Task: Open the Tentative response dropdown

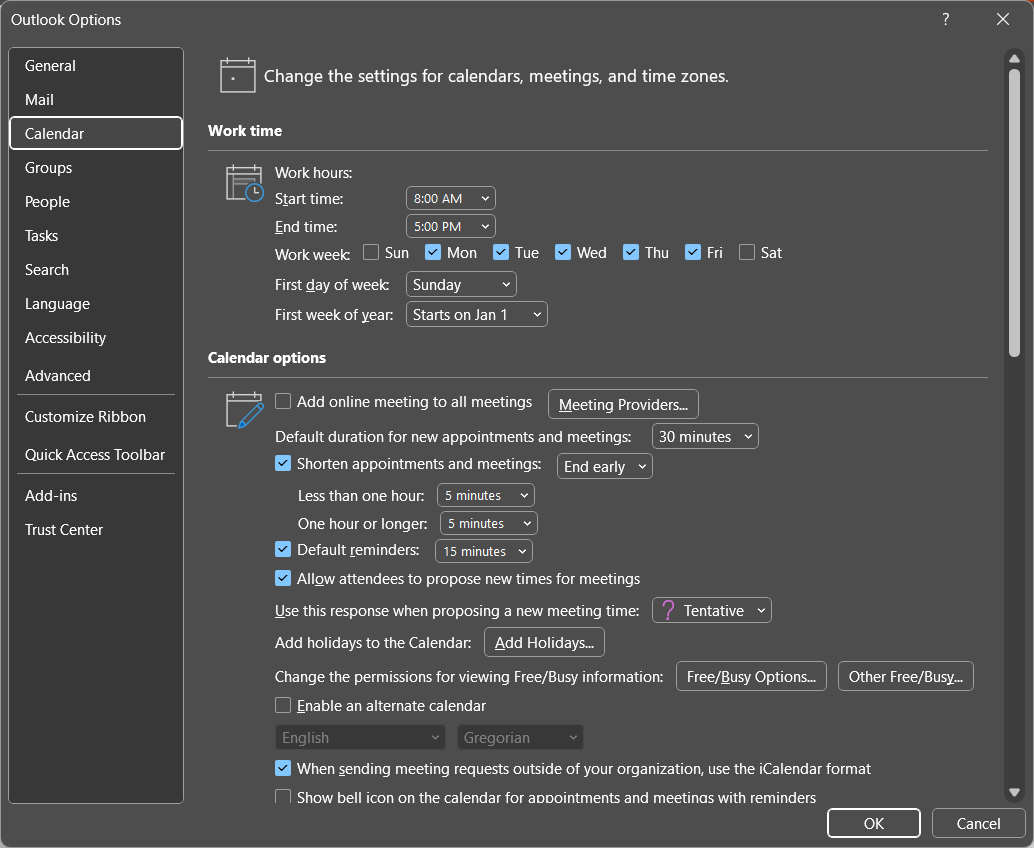Action: pos(712,610)
